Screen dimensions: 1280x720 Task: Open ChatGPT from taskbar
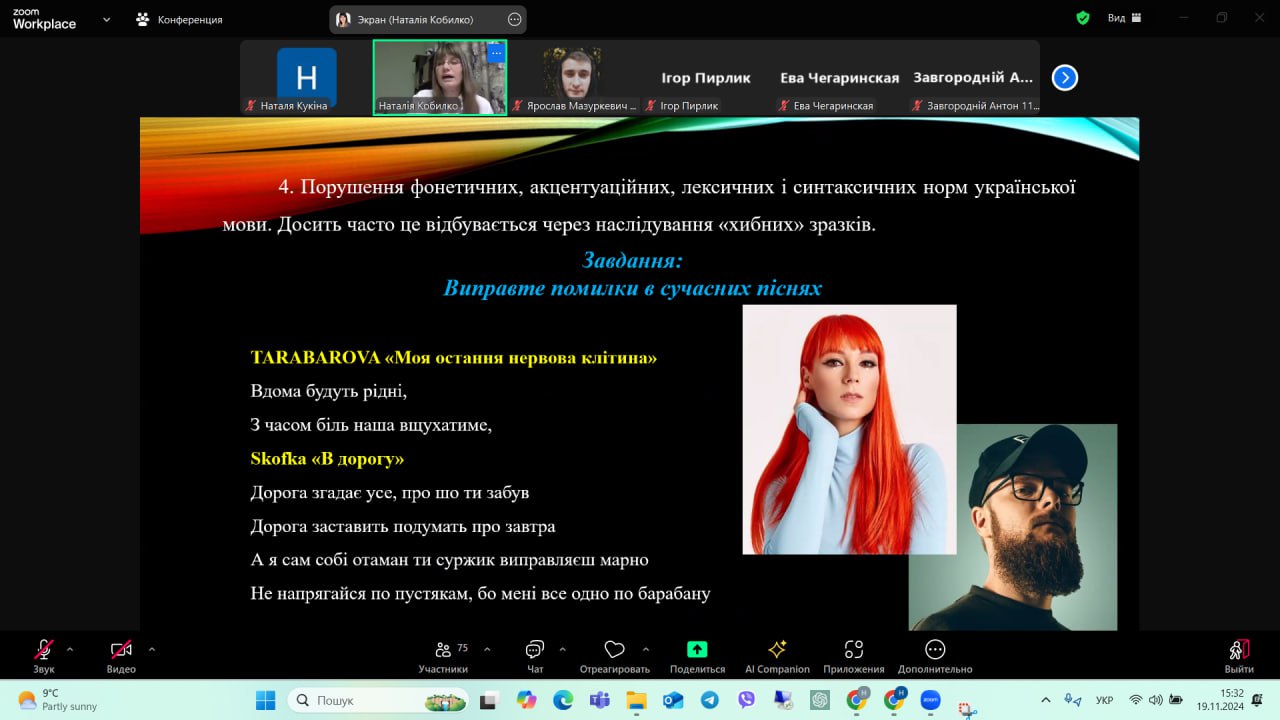pos(820,700)
